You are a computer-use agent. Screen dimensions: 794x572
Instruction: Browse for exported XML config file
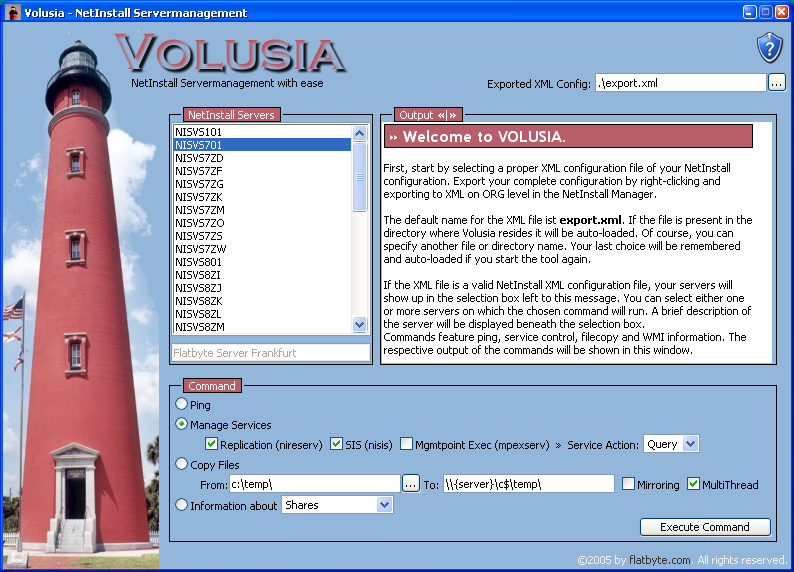pyautogui.click(x=776, y=83)
